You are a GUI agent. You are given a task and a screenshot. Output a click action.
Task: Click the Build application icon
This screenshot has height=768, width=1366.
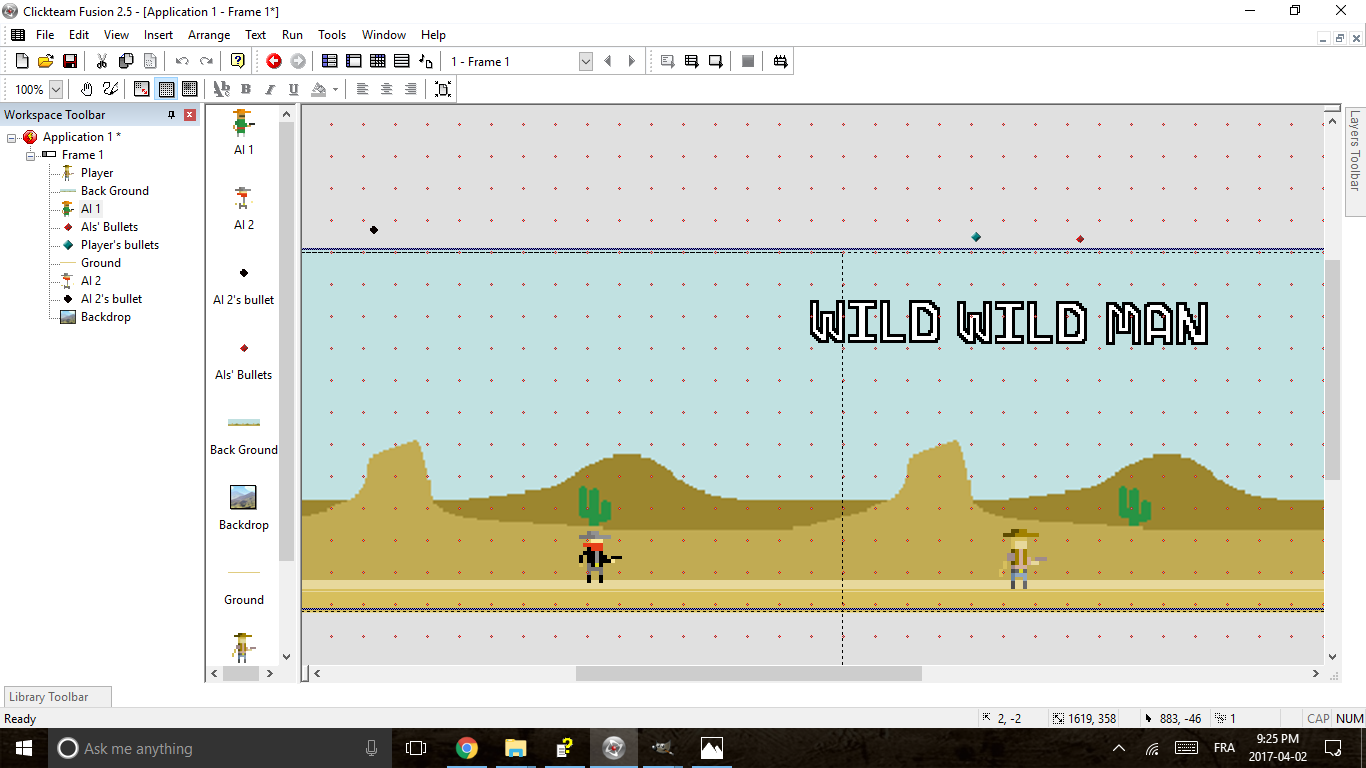coord(781,61)
